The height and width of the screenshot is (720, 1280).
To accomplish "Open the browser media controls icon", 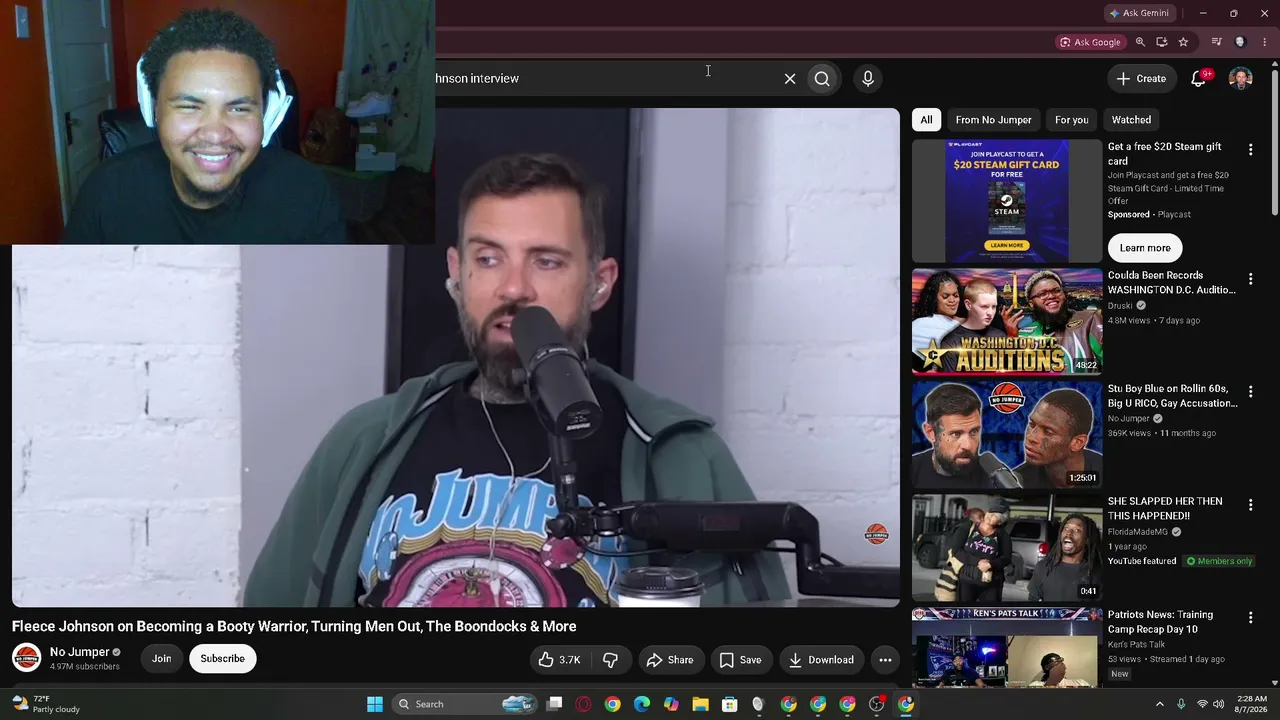I will [1216, 42].
